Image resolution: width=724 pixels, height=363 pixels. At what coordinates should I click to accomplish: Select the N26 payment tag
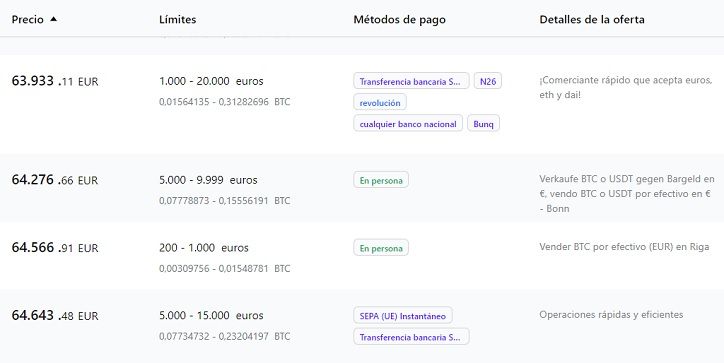488,81
